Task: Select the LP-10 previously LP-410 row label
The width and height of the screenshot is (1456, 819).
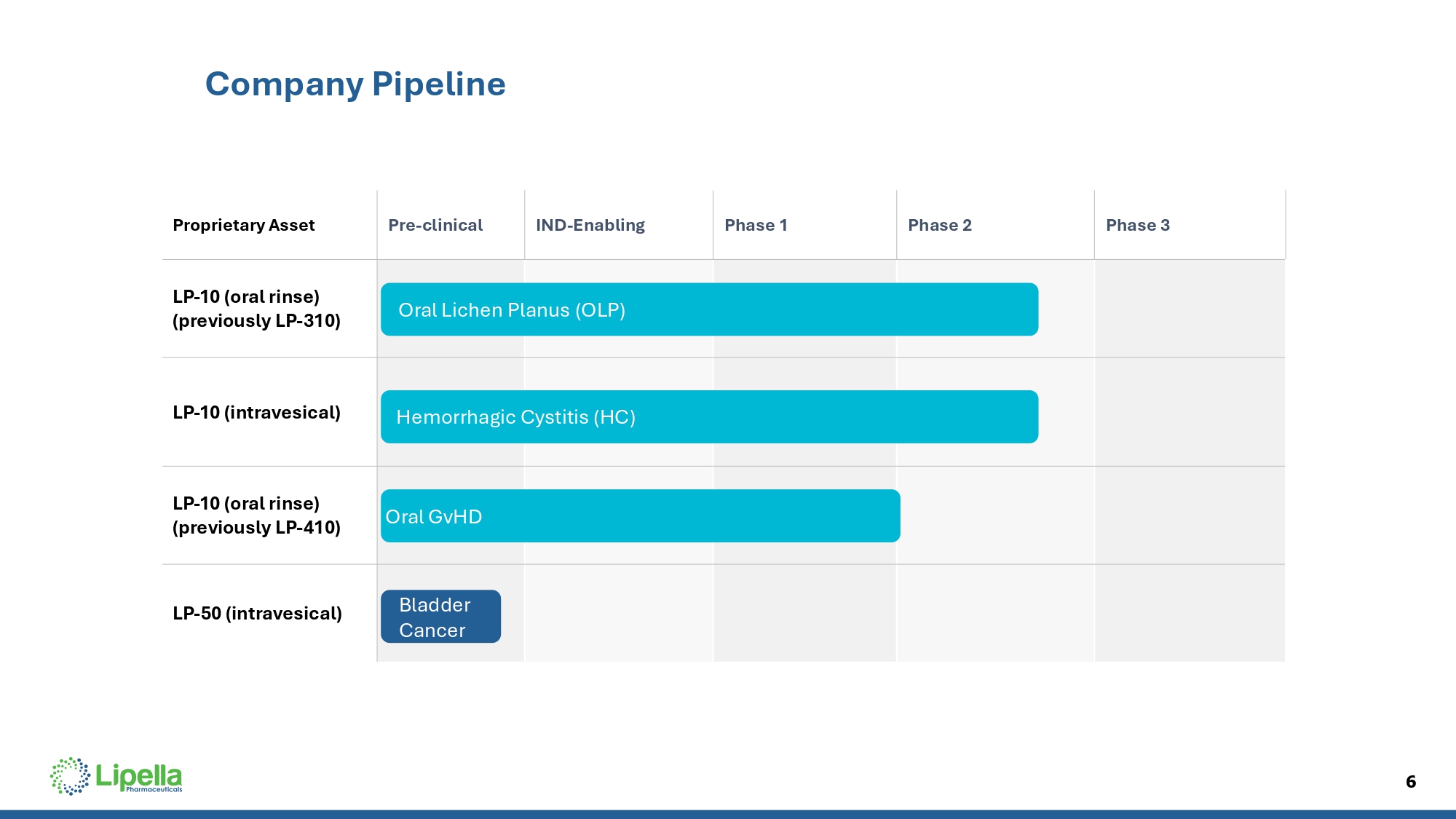Action: point(256,515)
